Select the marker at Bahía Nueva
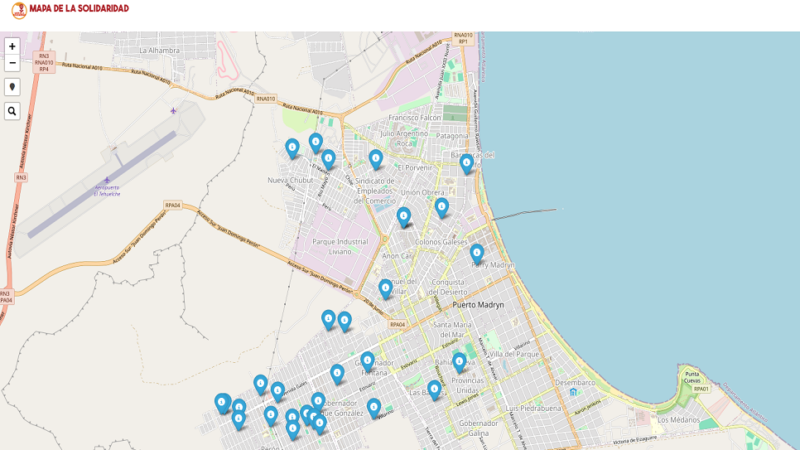This screenshot has width=800, height=450. (459, 363)
